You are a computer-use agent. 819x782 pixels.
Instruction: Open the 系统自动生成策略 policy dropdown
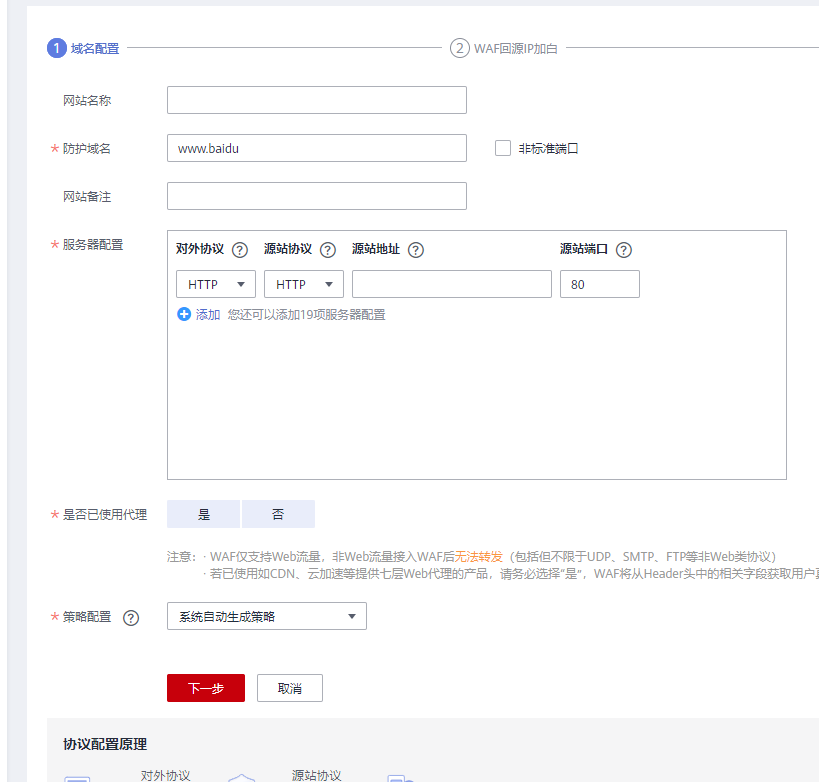[x=267, y=616]
